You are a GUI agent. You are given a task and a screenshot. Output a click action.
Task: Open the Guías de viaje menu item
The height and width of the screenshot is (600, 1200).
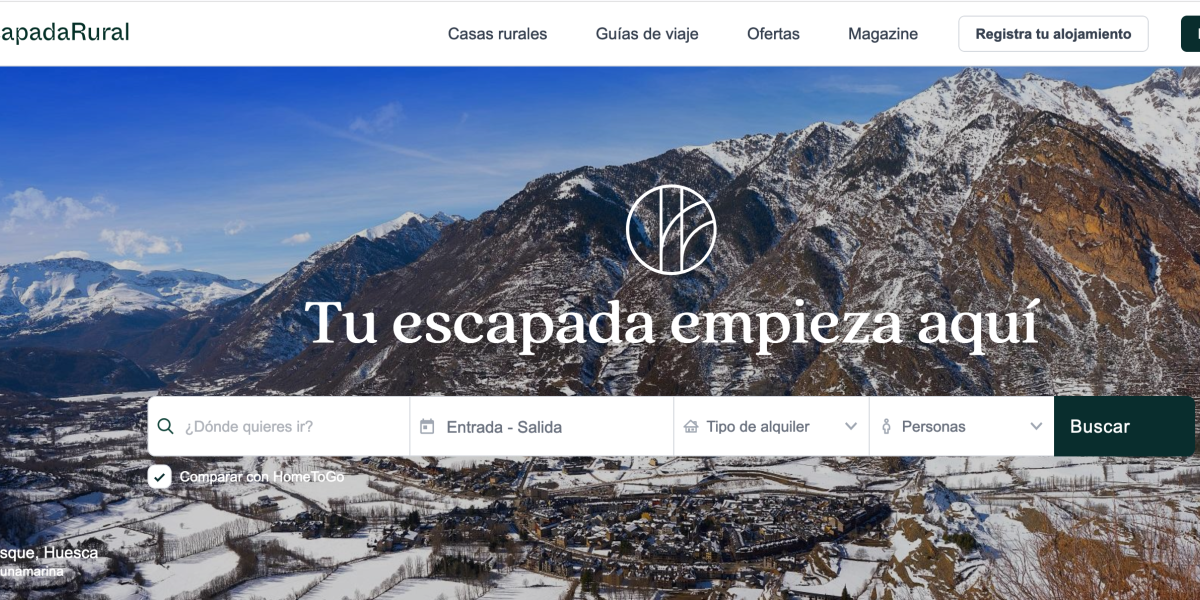click(x=647, y=34)
